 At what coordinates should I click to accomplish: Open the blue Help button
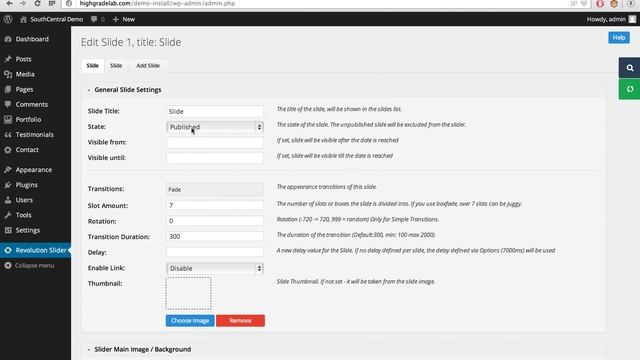pos(619,38)
